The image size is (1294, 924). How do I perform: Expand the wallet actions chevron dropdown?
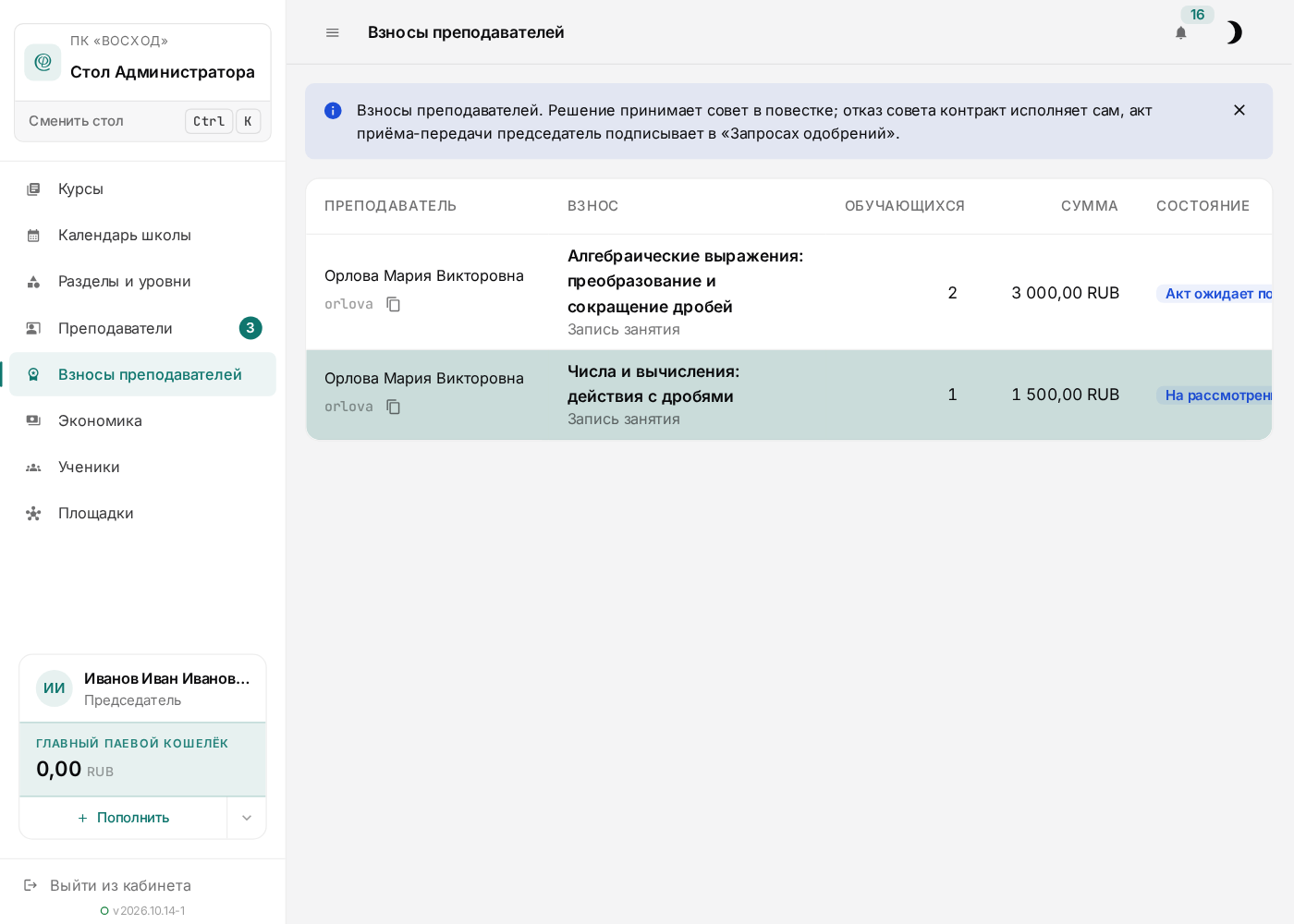247,818
